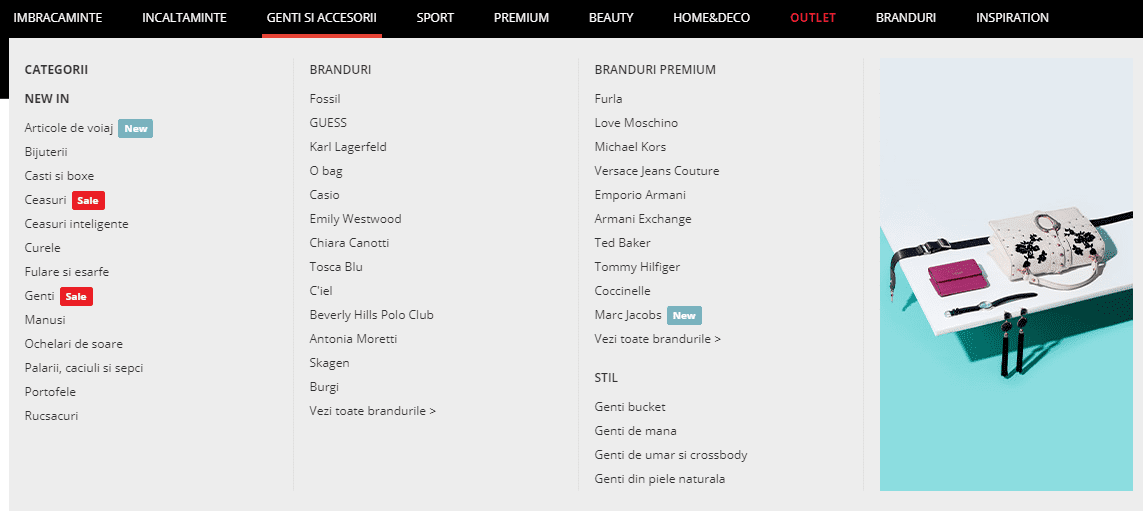Expand all brands via first Vezi toate brandurile
Image resolution: width=1143 pixels, height=511 pixels.
372,411
